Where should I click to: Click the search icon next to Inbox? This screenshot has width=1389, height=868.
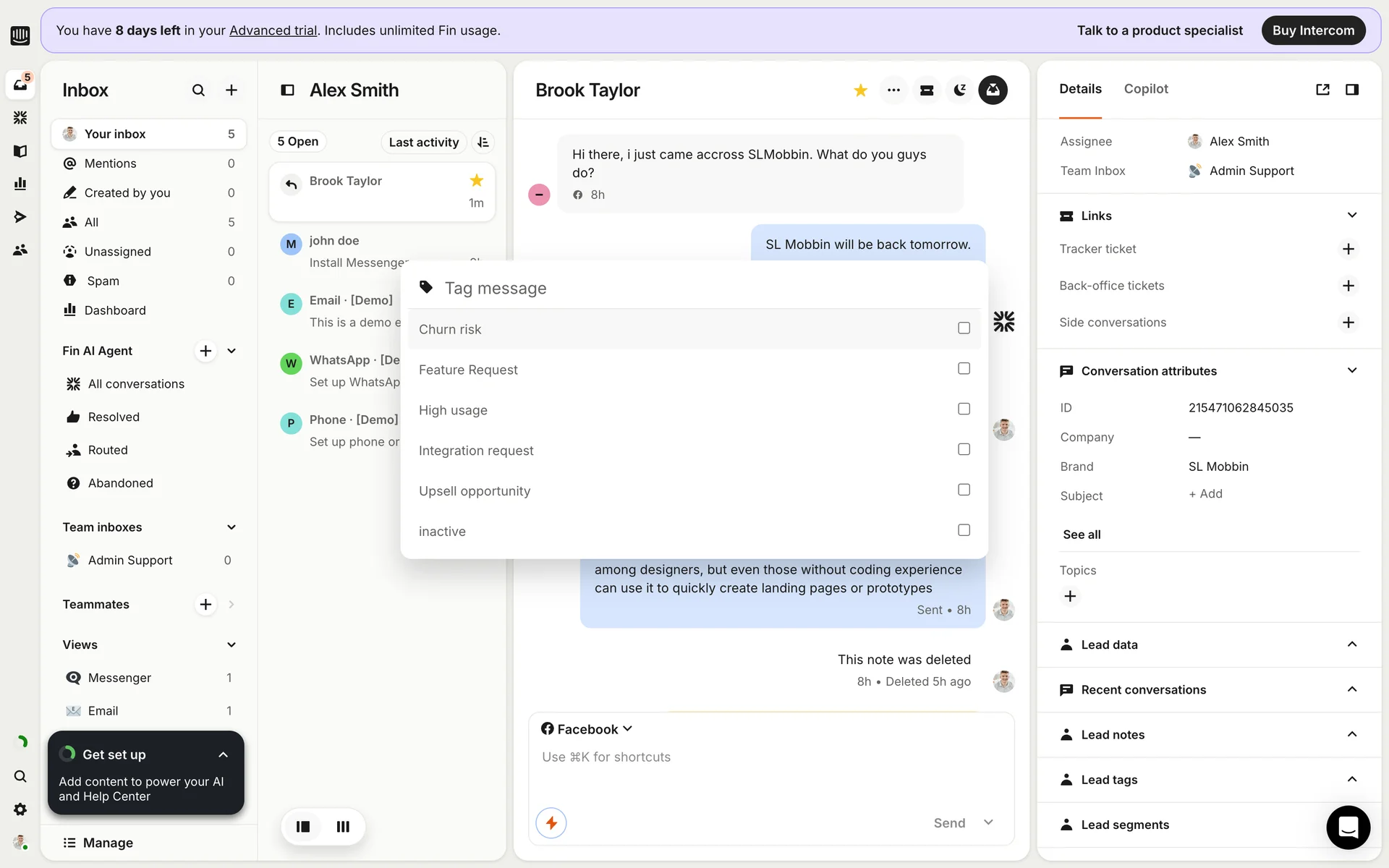(198, 90)
